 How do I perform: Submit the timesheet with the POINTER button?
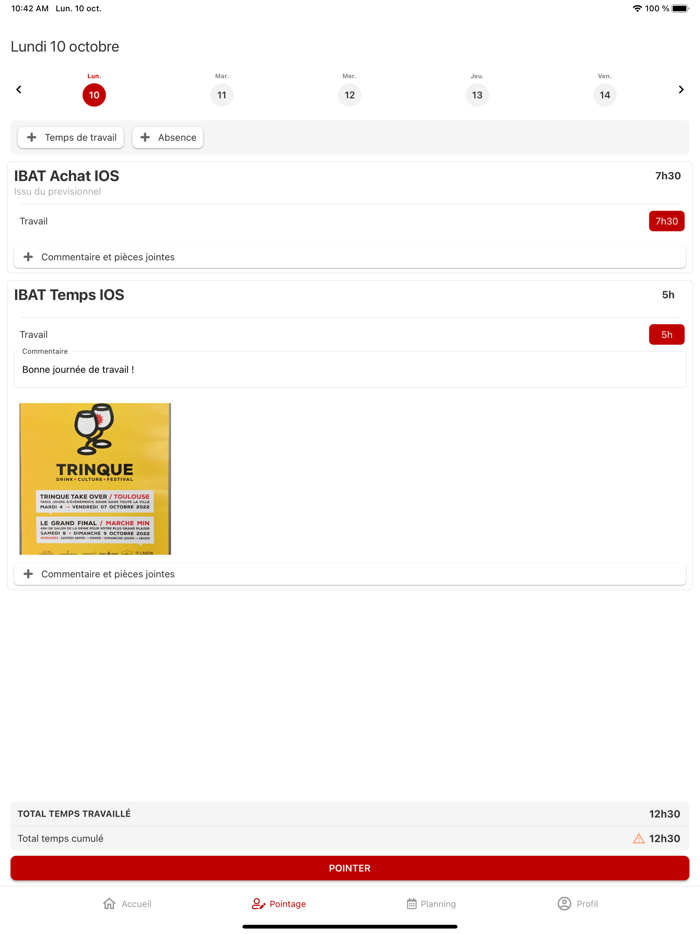[x=350, y=868]
